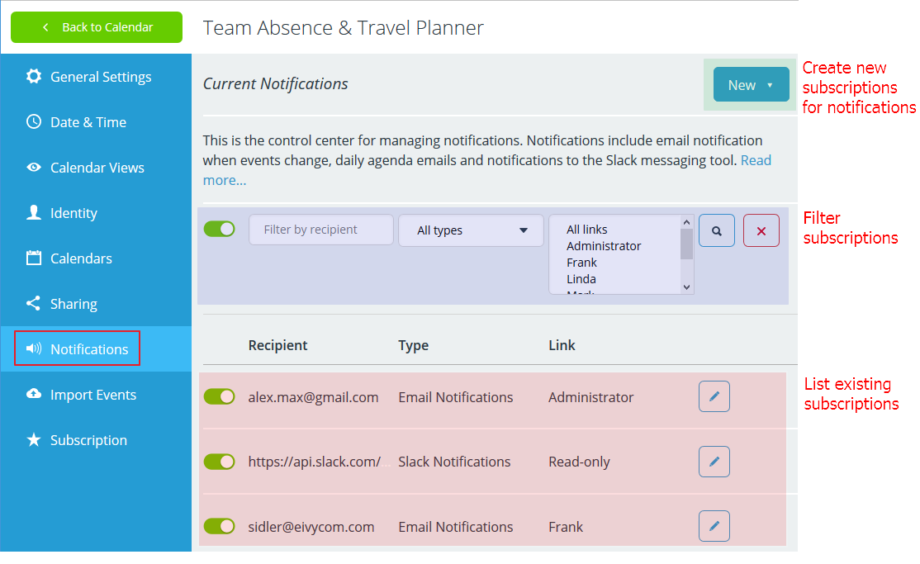Go Back to Calendar
Viewport: 920px width, 564px height.
click(96, 27)
